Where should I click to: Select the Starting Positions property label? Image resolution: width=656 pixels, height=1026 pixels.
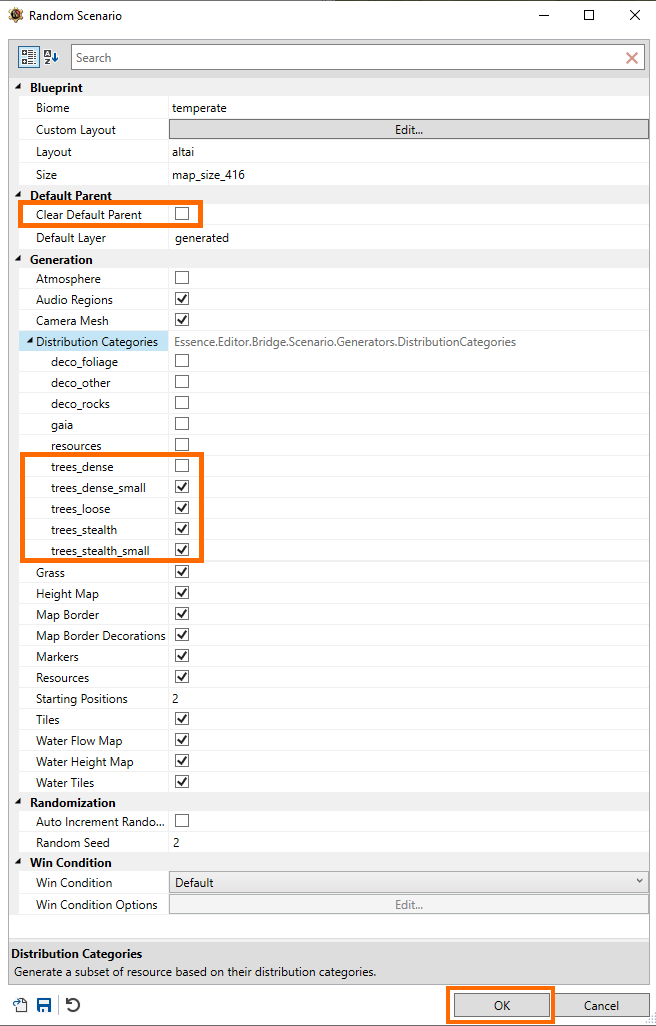(82, 698)
